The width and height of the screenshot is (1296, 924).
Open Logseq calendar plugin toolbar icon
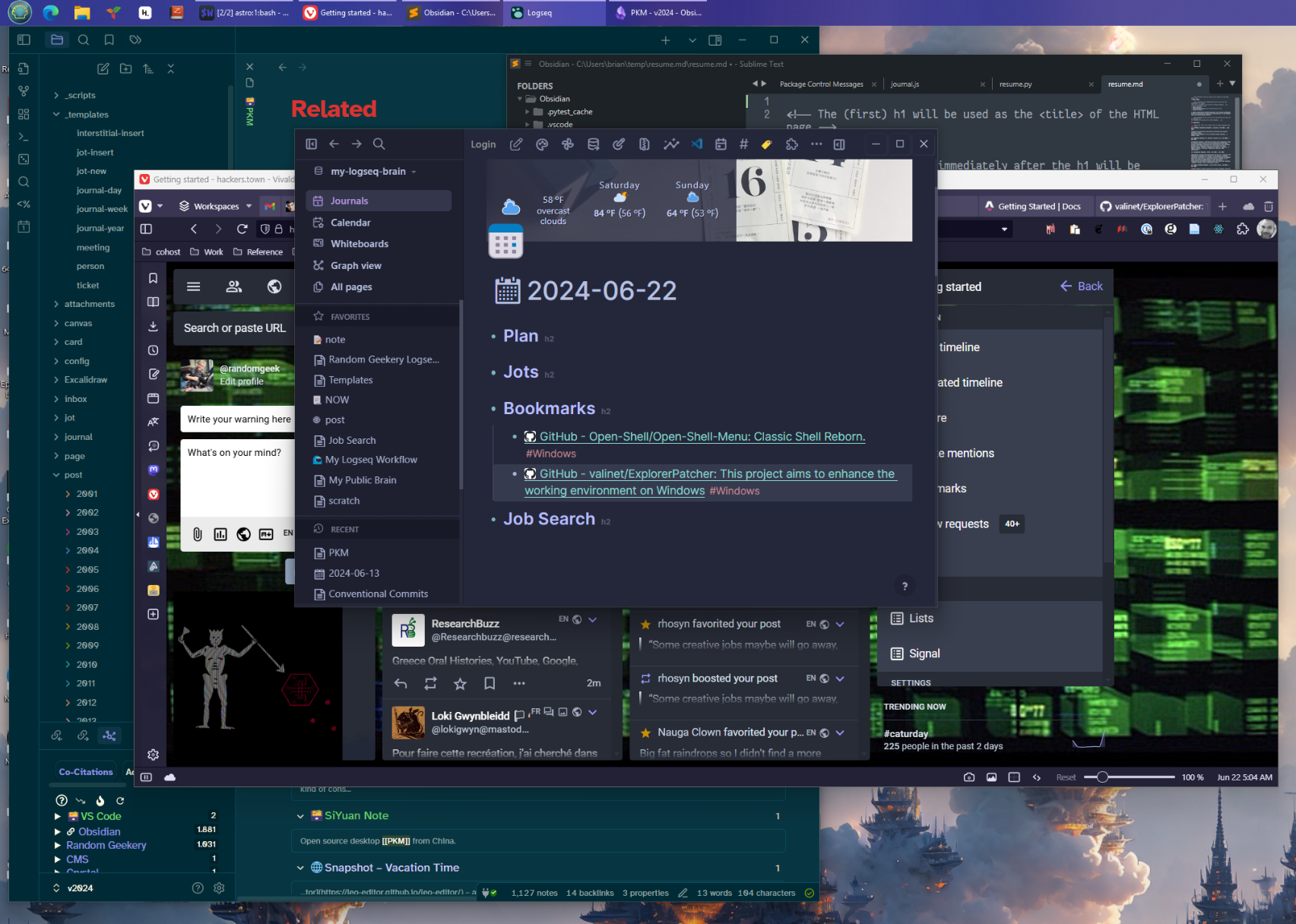[721, 144]
